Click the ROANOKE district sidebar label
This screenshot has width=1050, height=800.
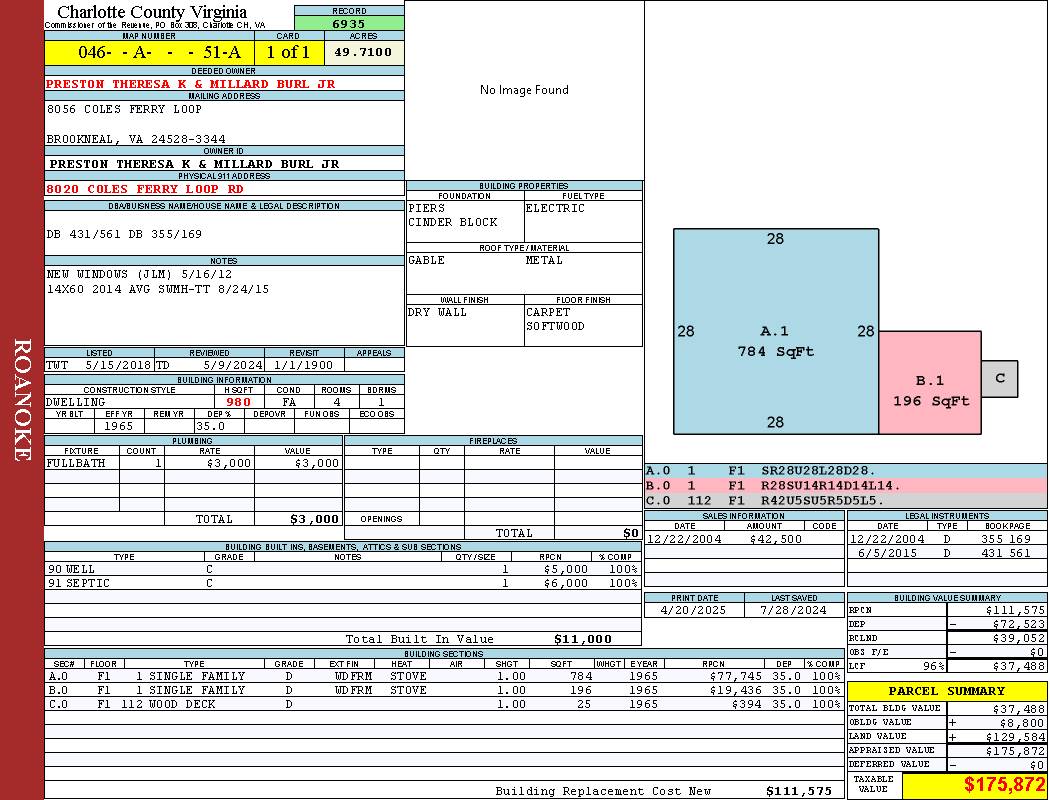[x=22, y=400]
